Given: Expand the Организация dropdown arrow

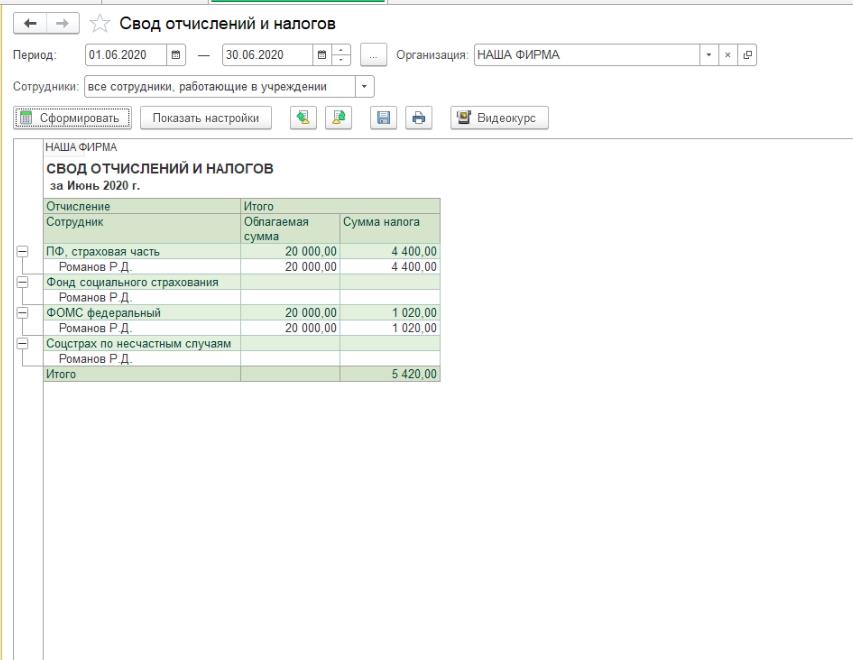Looking at the screenshot, I should coord(709,54).
